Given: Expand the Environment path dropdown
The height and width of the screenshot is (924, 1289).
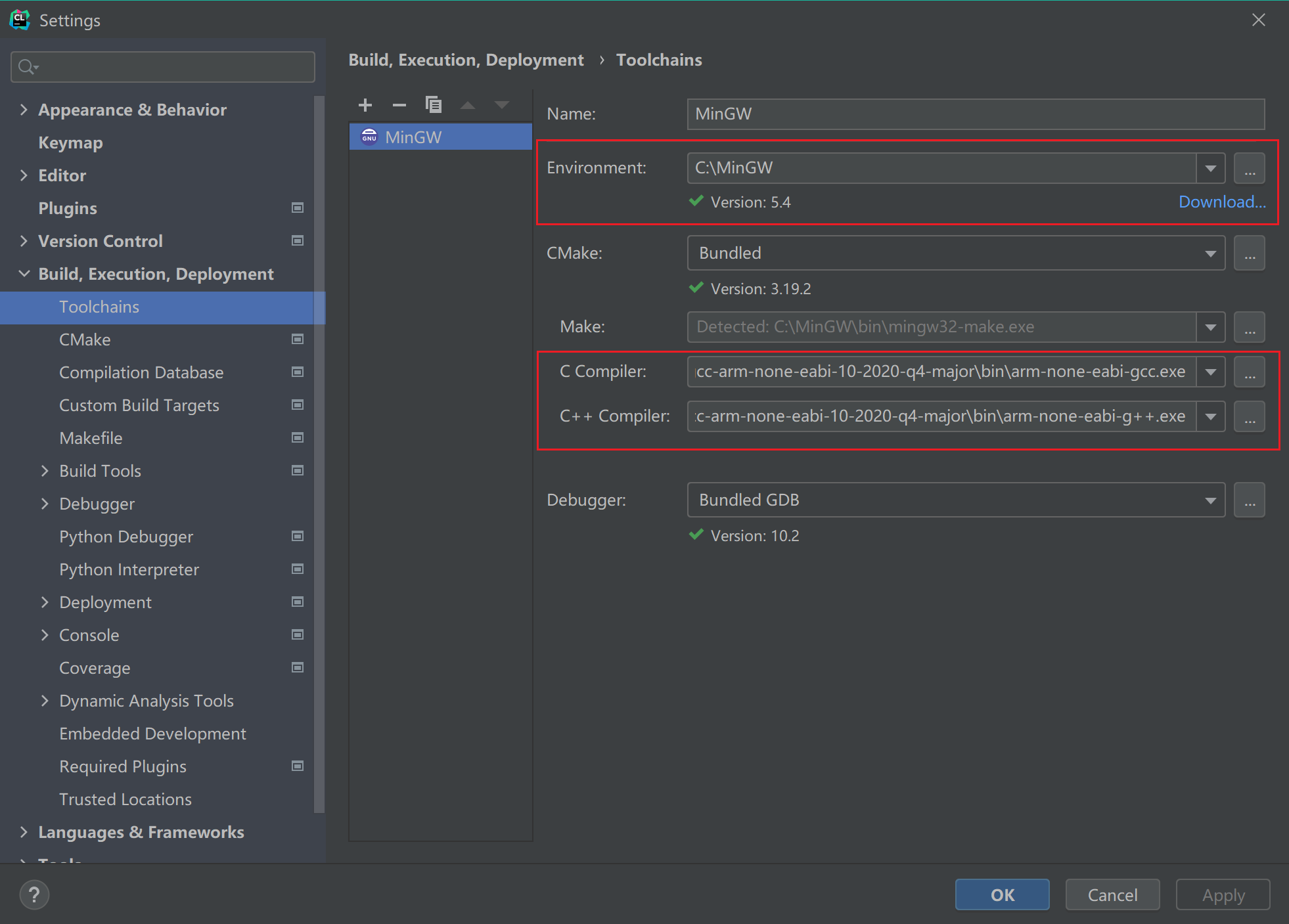Looking at the screenshot, I should click(x=1214, y=168).
